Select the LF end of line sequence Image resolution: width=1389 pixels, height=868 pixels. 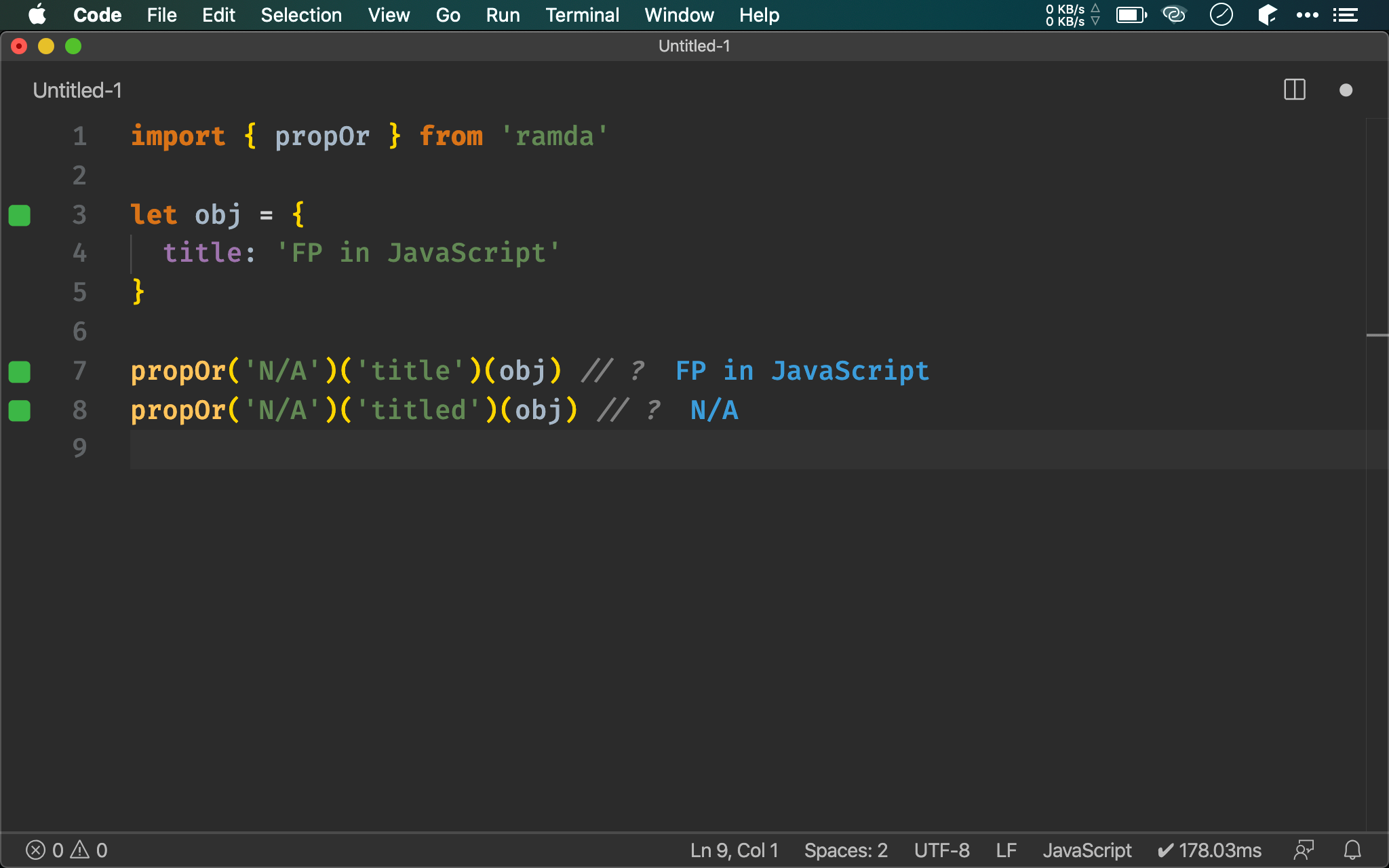1006,850
